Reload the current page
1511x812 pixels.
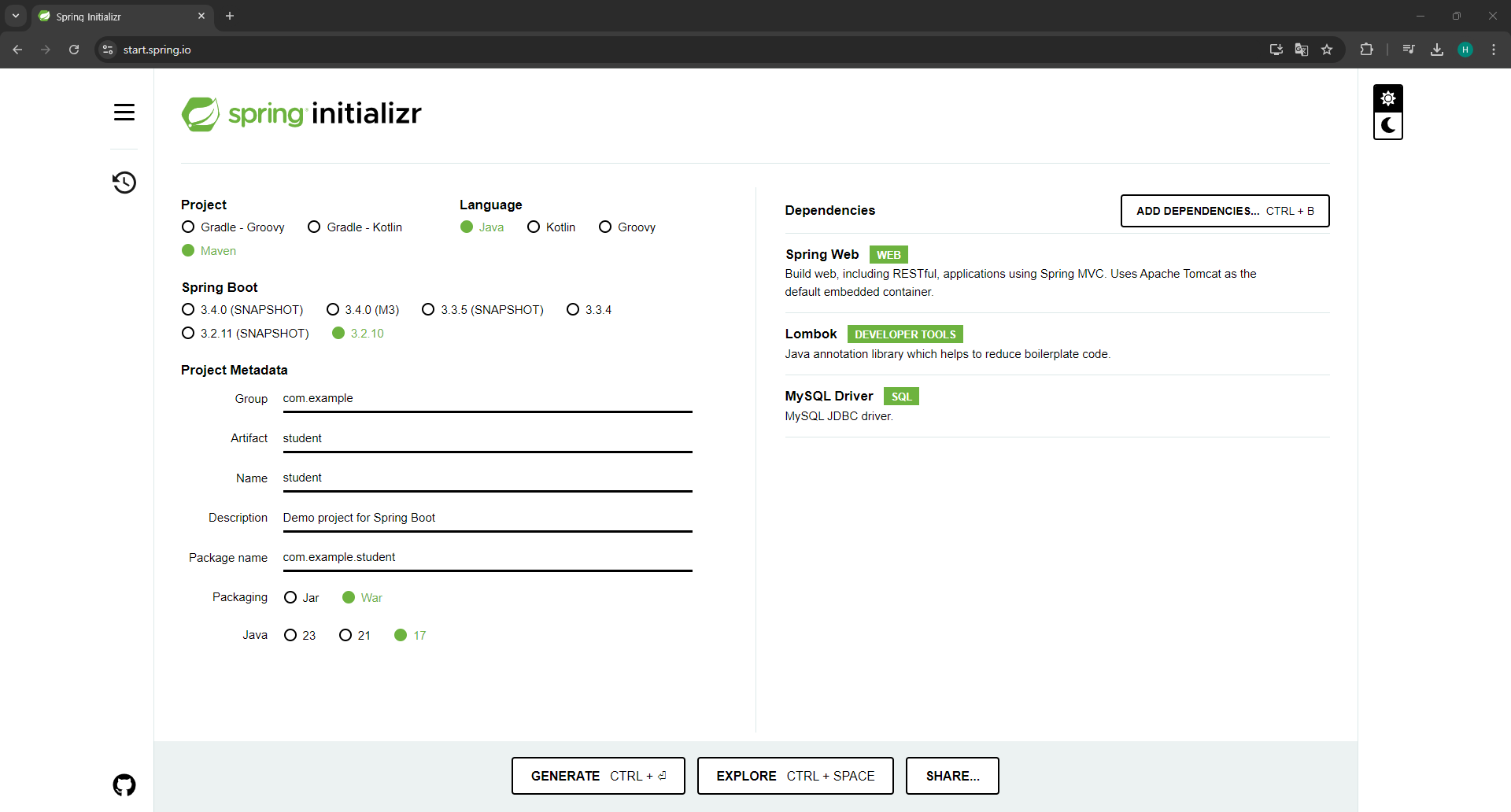click(x=74, y=50)
